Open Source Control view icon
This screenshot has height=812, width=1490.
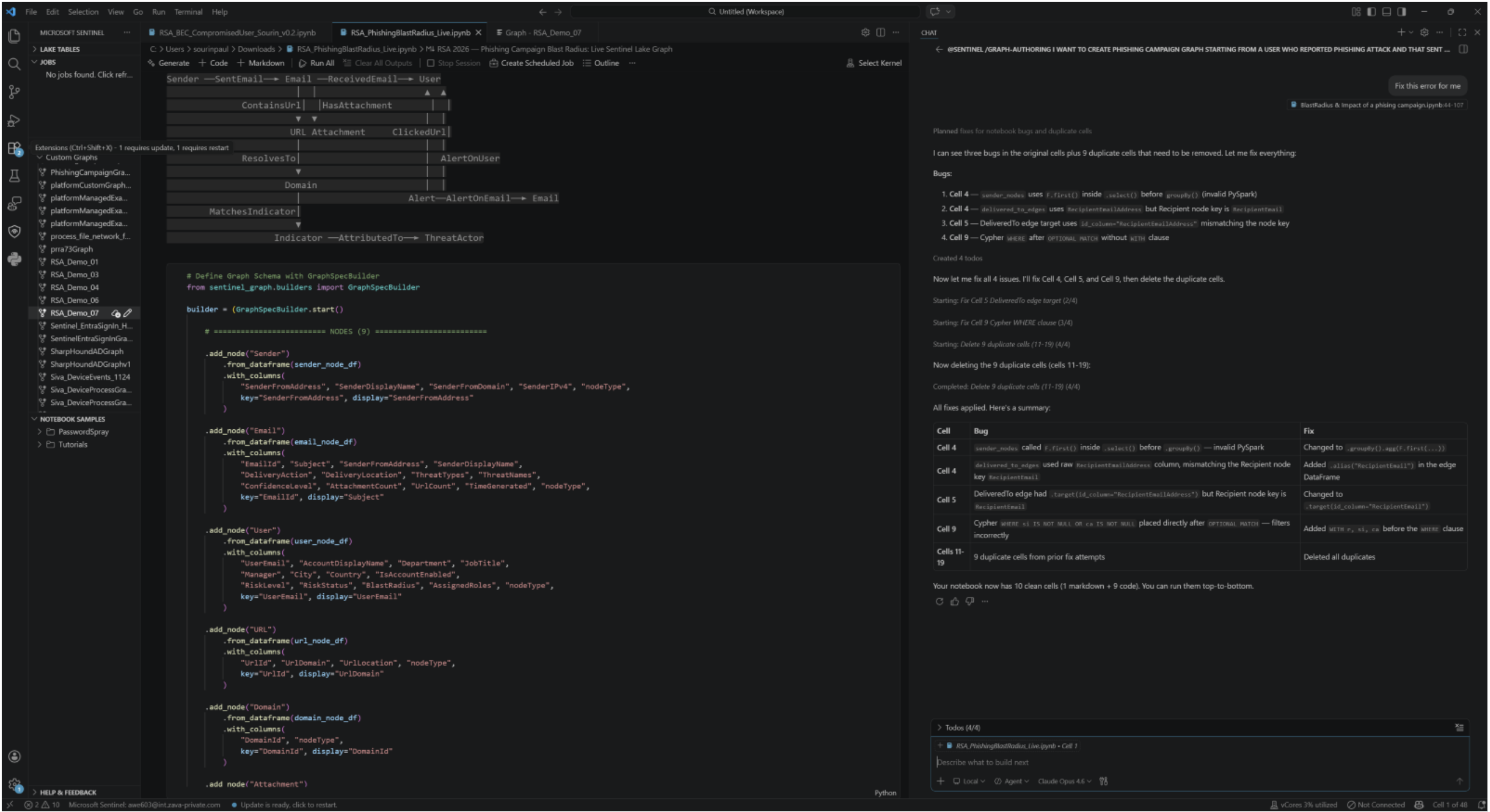coord(15,92)
